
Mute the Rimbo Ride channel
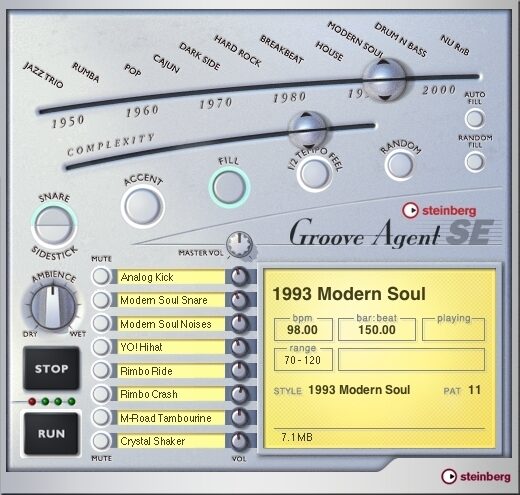point(101,370)
